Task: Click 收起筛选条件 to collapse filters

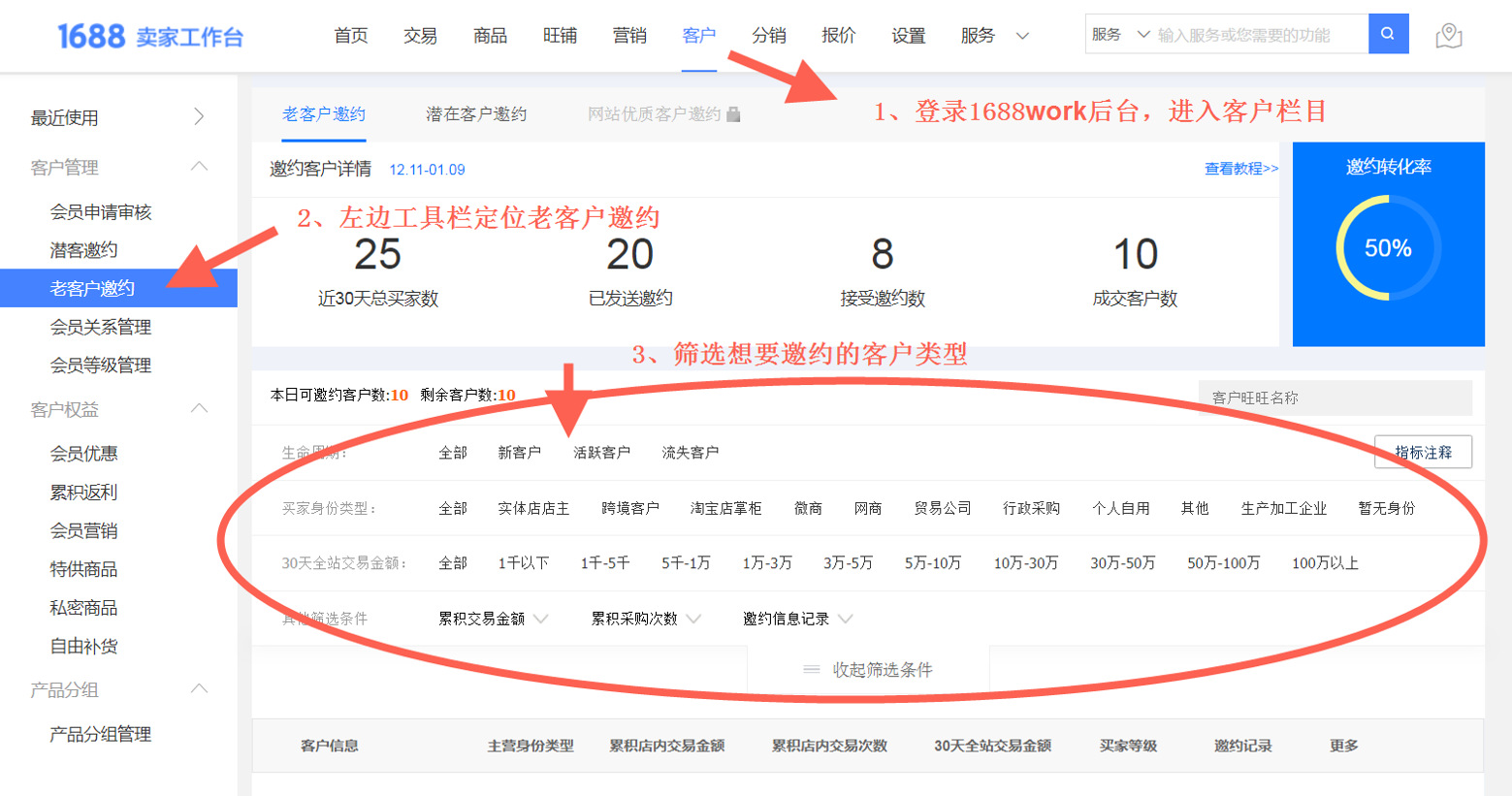Action: 883,670
